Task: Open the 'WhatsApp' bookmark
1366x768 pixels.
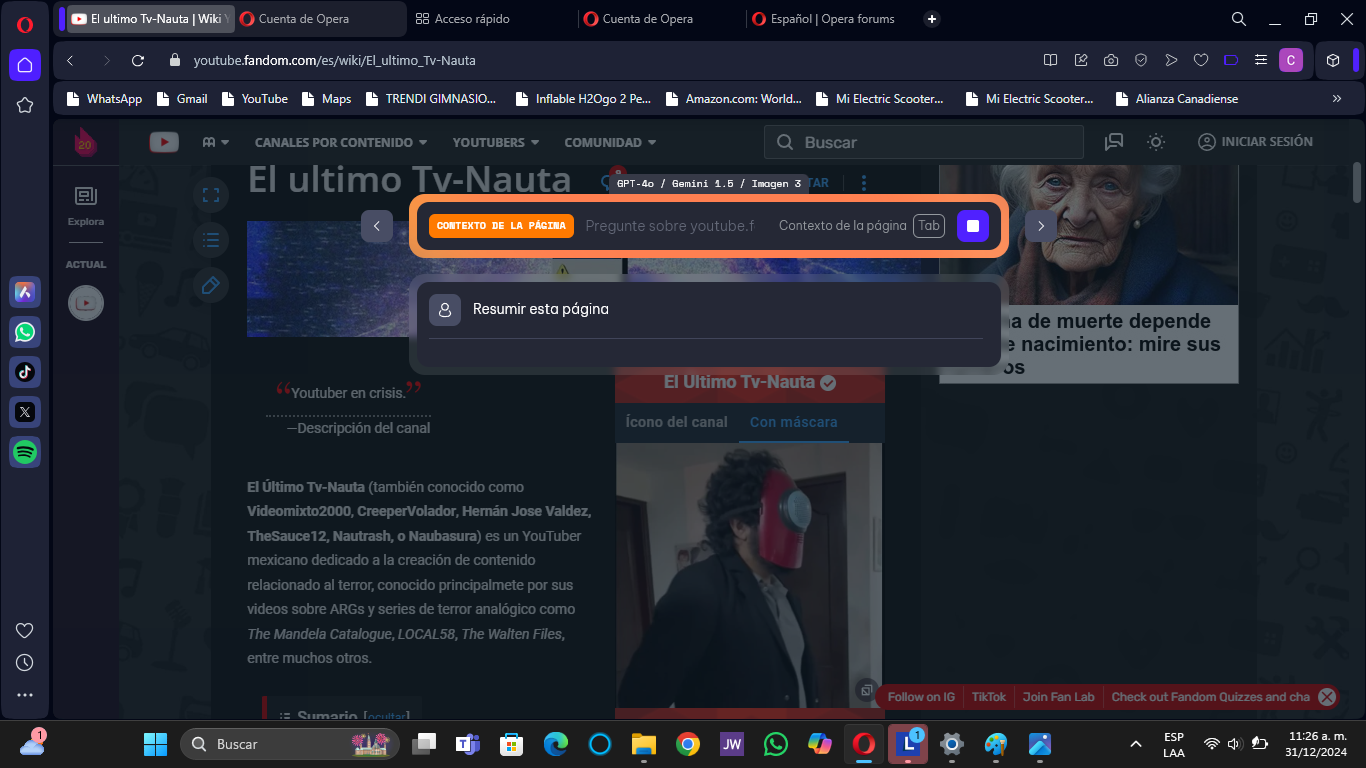Action: click(x=104, y=99)
